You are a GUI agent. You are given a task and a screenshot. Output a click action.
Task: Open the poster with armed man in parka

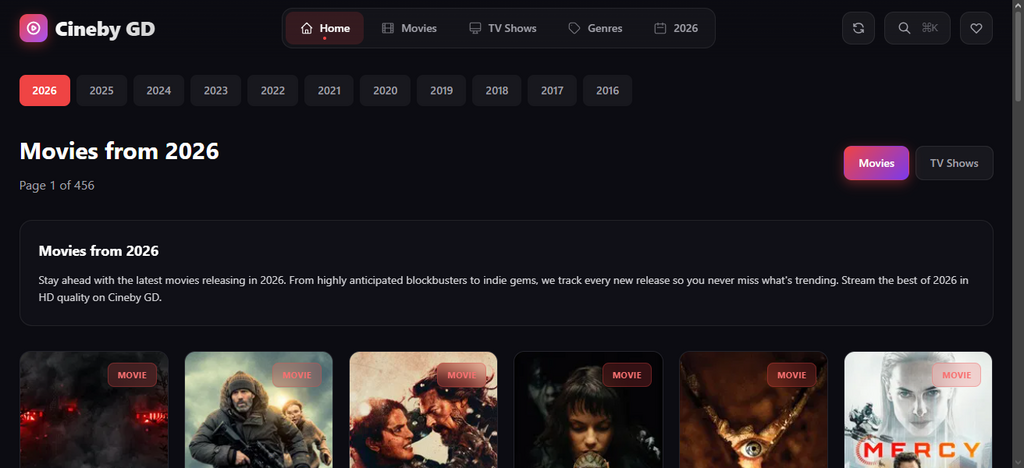(x=259, y=410)
